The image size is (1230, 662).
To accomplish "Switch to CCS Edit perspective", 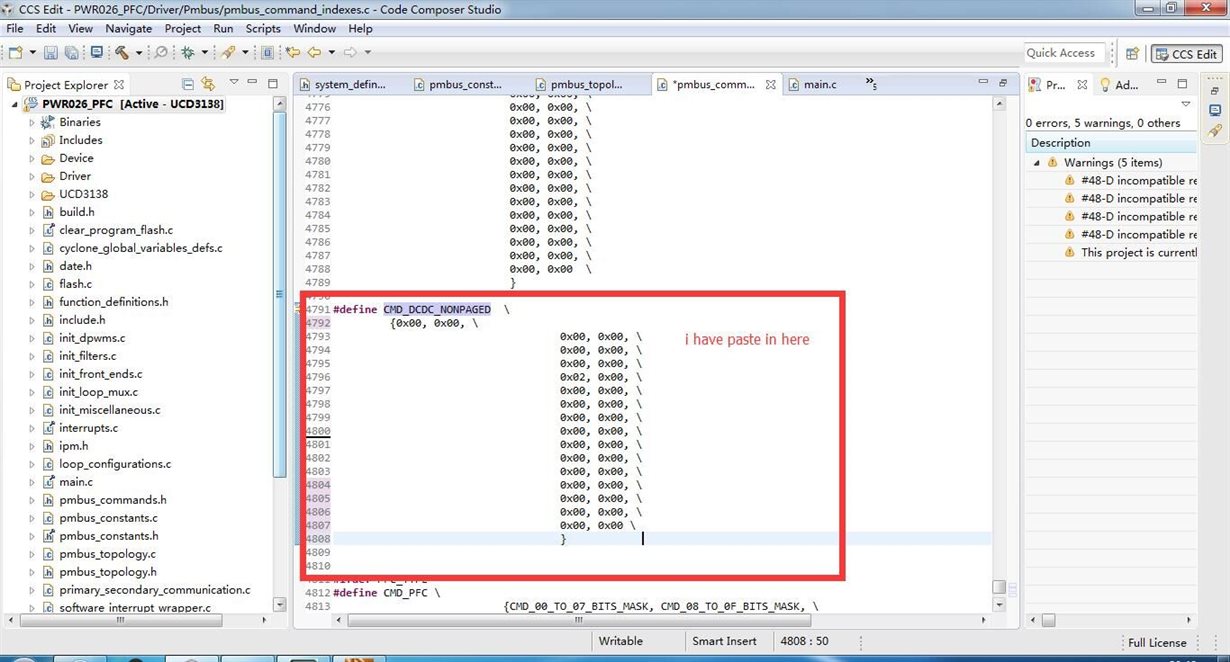I will point(1187,54).
